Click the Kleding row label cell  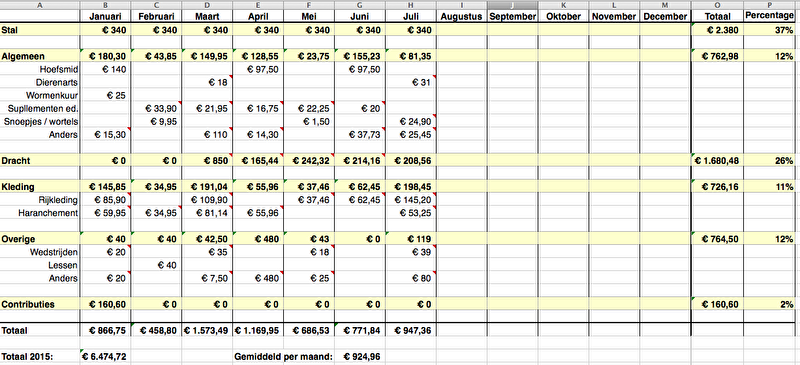[x=40, y=187]
